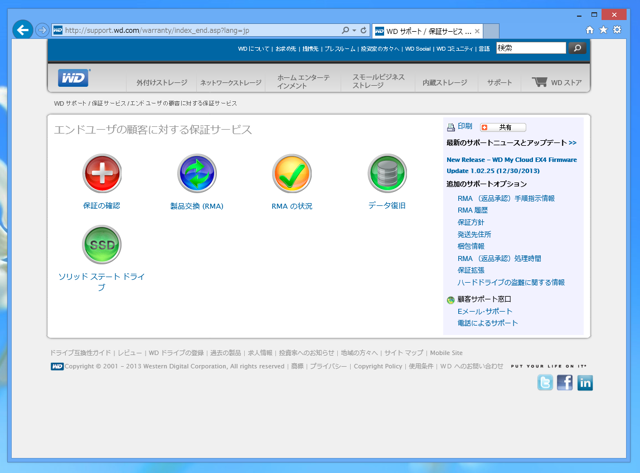The image size is (640, 473).
Task: Open RMA 履歴 link
Action: [x=472, y=210]
